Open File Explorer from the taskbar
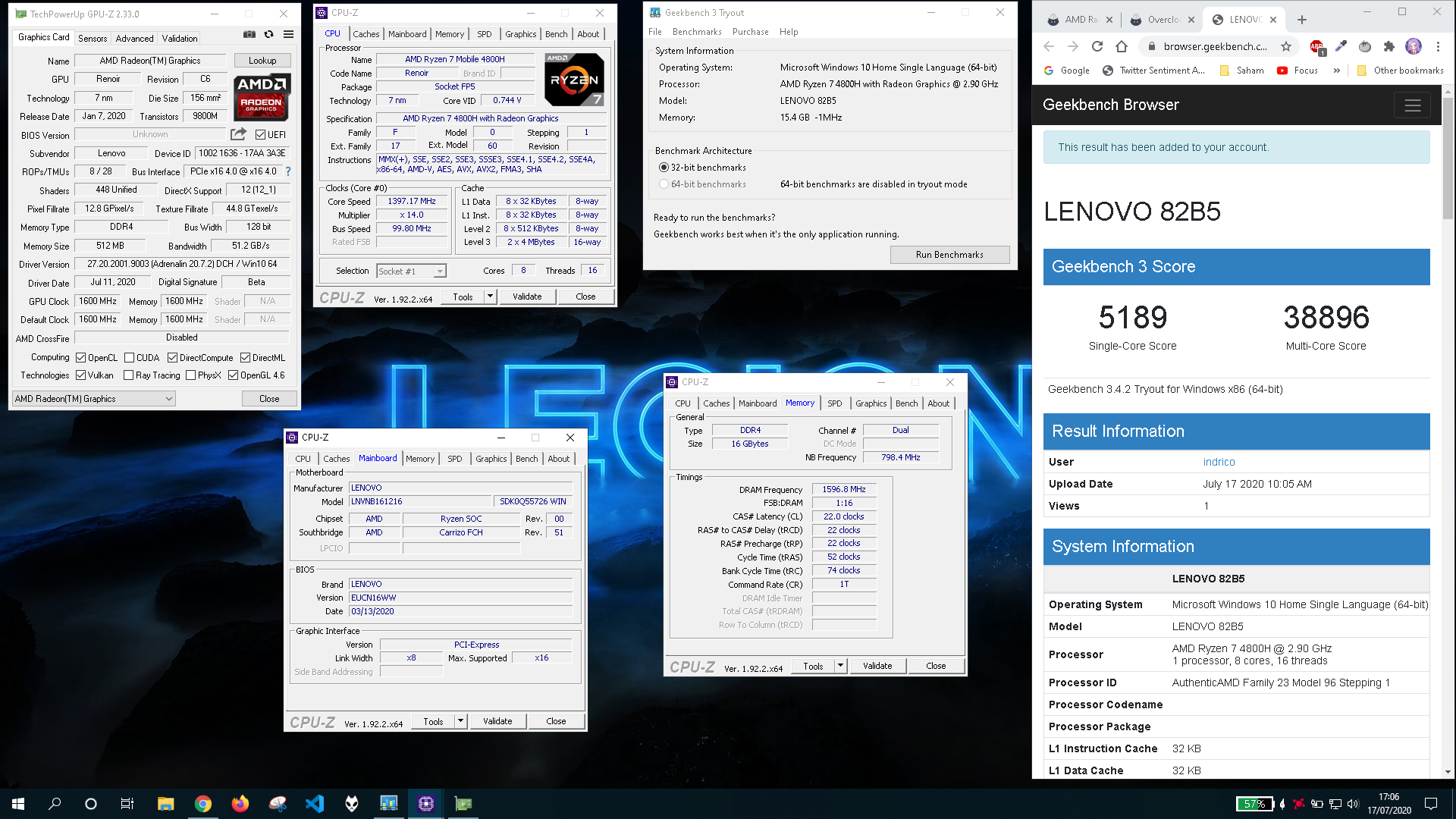The height and width of the screenshot is (819, 1456). click(165, 804)
